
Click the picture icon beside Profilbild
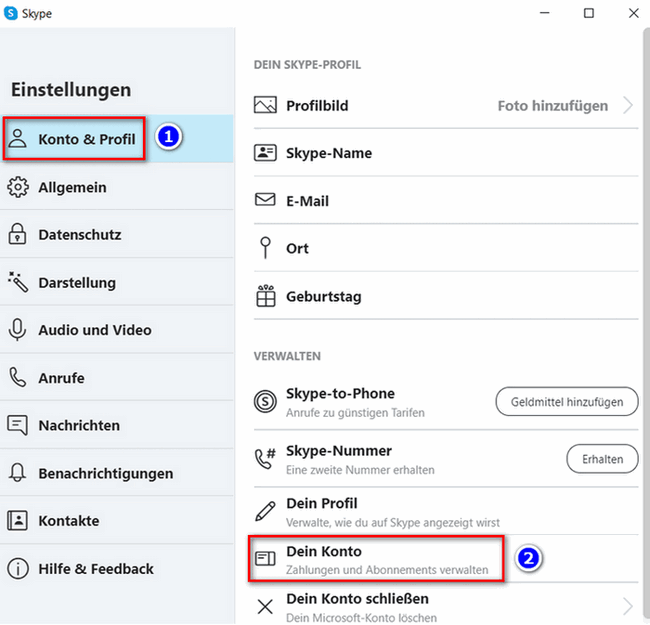click(x=265, y=105)
